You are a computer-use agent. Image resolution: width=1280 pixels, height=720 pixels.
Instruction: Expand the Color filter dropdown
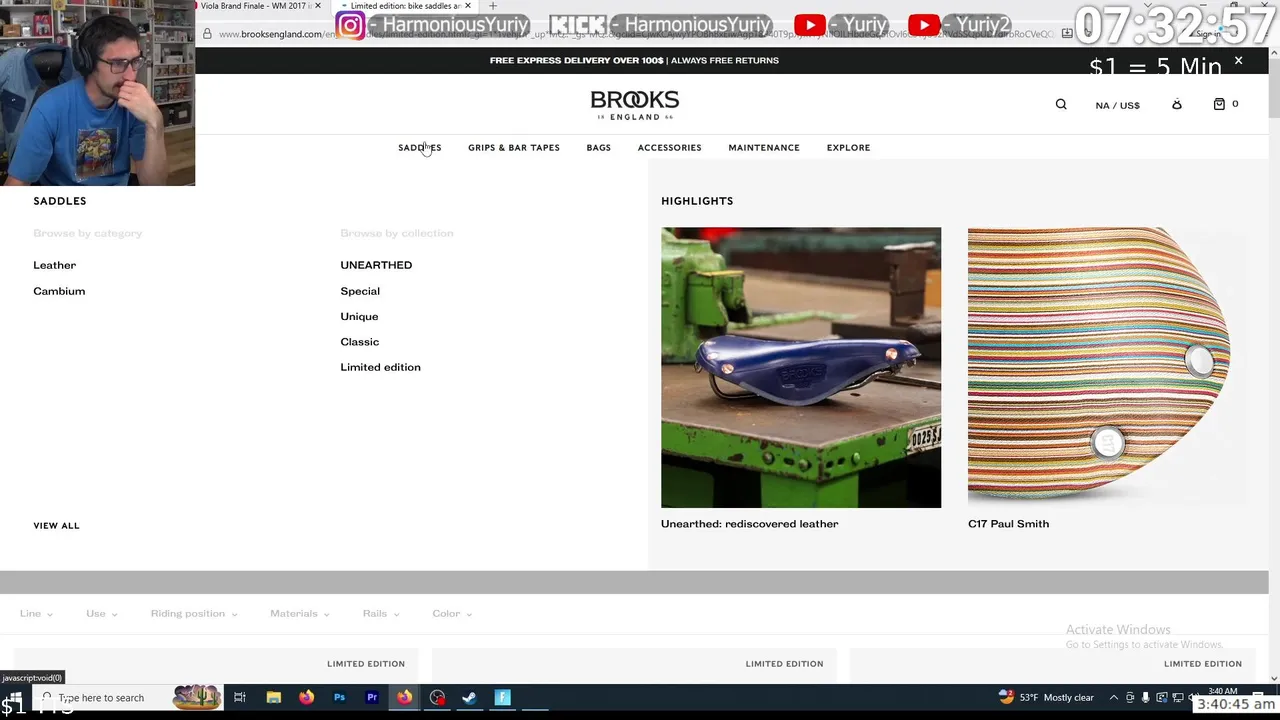452,613
